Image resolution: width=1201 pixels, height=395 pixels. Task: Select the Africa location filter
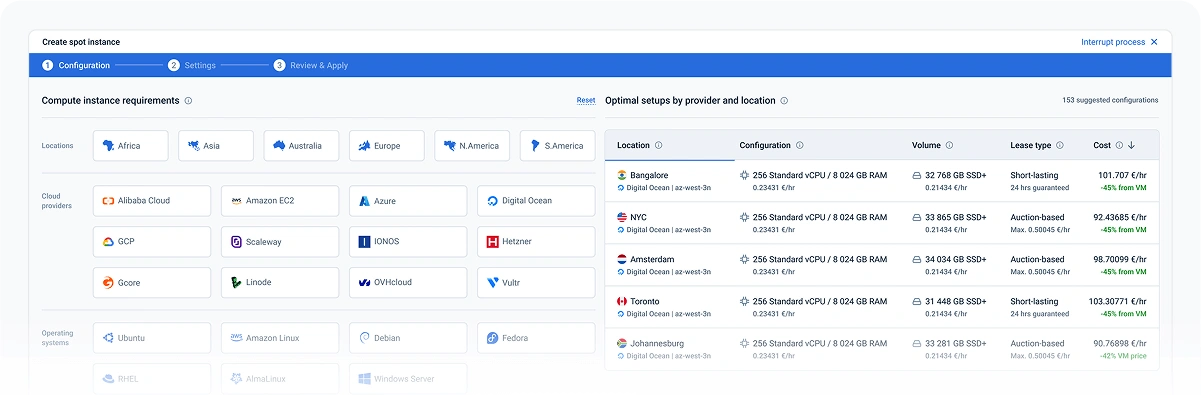tap(130, 146)
